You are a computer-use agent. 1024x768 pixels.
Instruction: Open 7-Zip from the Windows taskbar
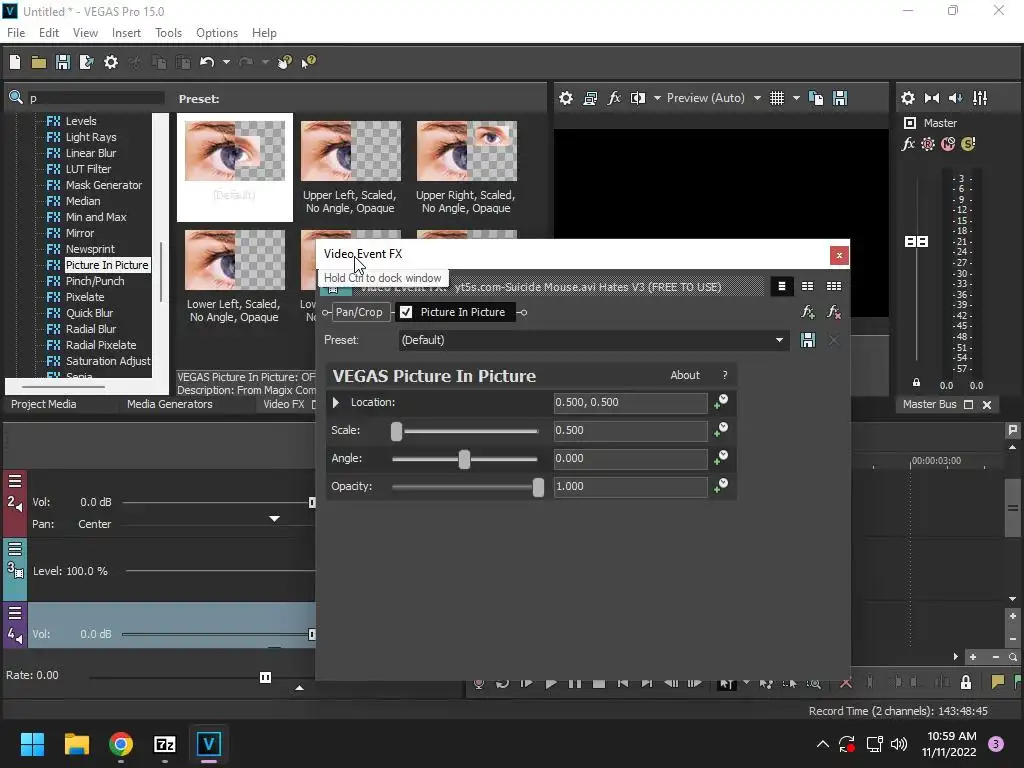(x=165, y=744)
